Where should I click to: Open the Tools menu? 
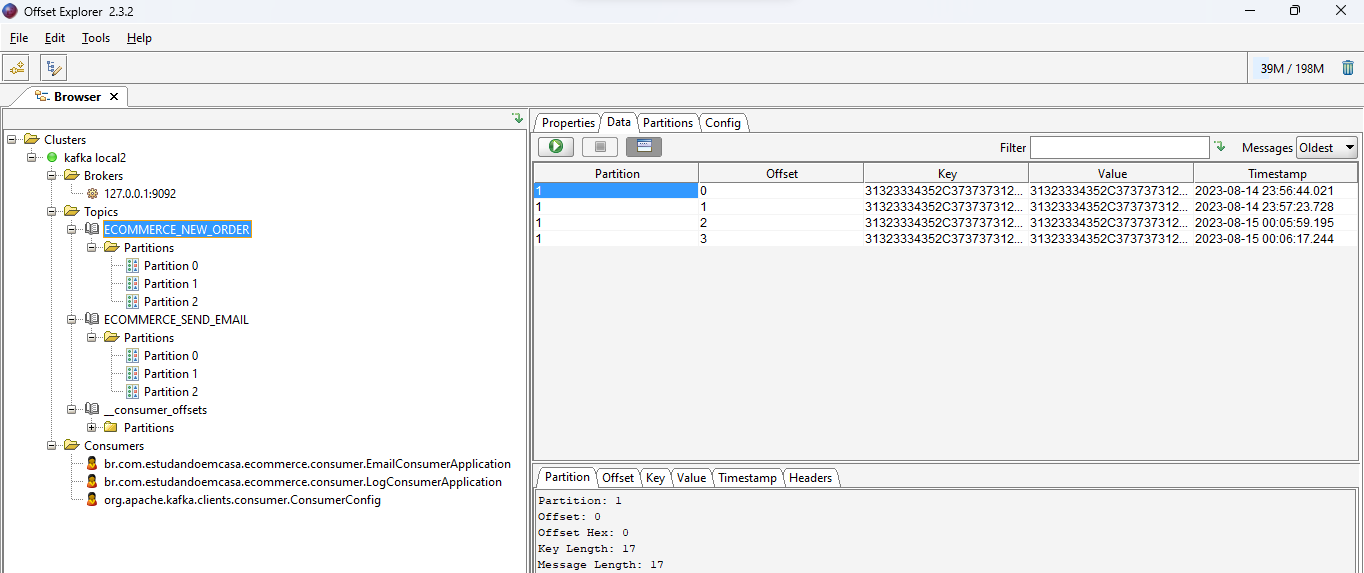click(96, 38)
